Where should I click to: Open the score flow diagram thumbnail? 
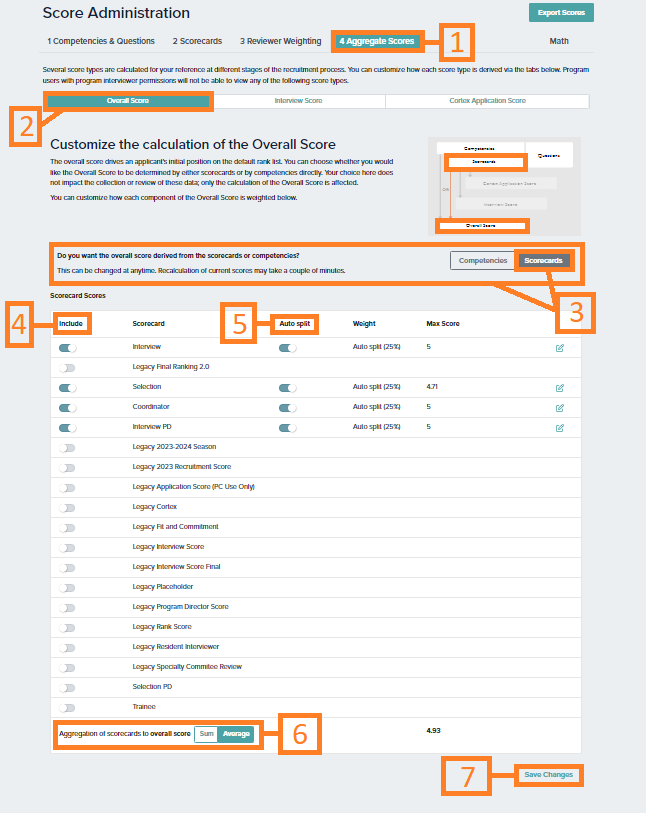504,186
